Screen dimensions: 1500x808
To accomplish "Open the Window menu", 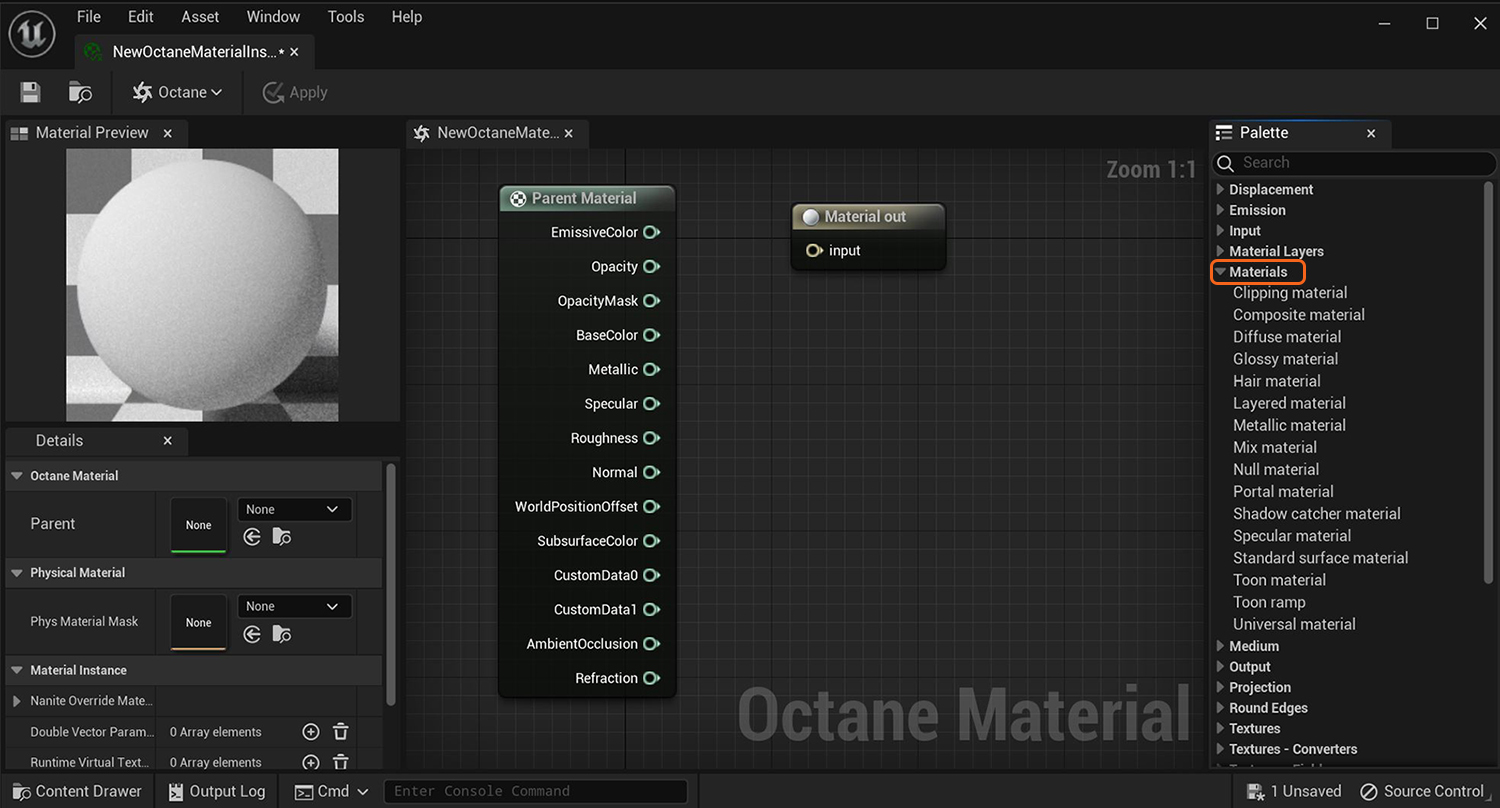I will pos(273,17).
